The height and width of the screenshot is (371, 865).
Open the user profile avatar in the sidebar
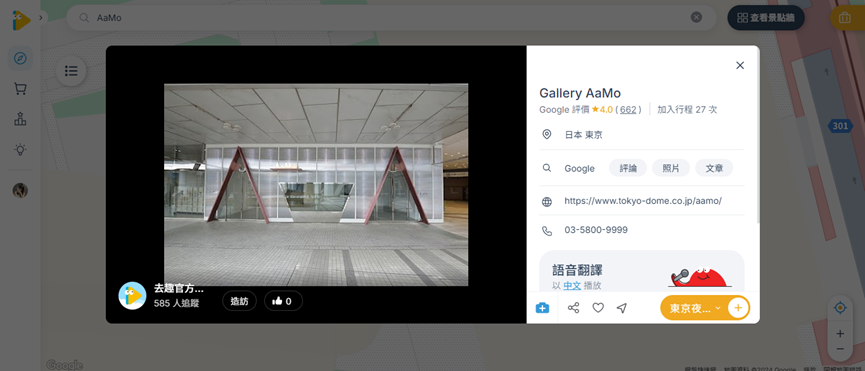pyautogui.click(x=20, y=191)
